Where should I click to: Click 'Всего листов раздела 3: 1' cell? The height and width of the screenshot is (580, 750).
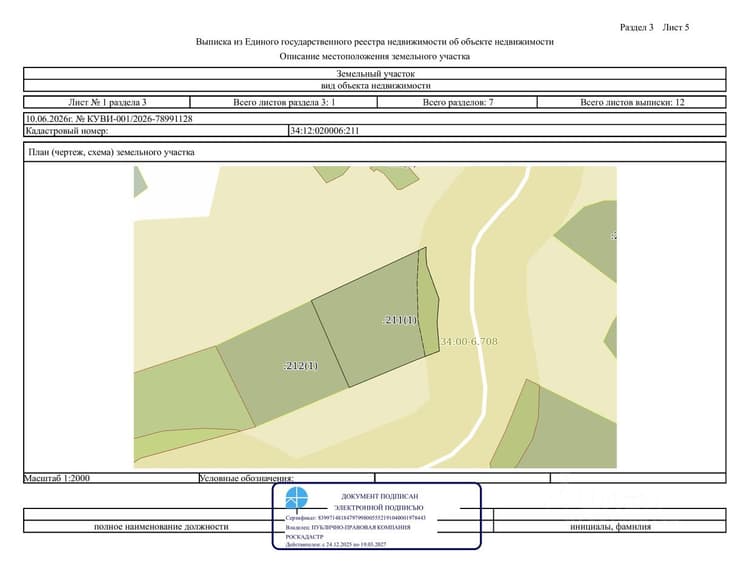[284, 102]
